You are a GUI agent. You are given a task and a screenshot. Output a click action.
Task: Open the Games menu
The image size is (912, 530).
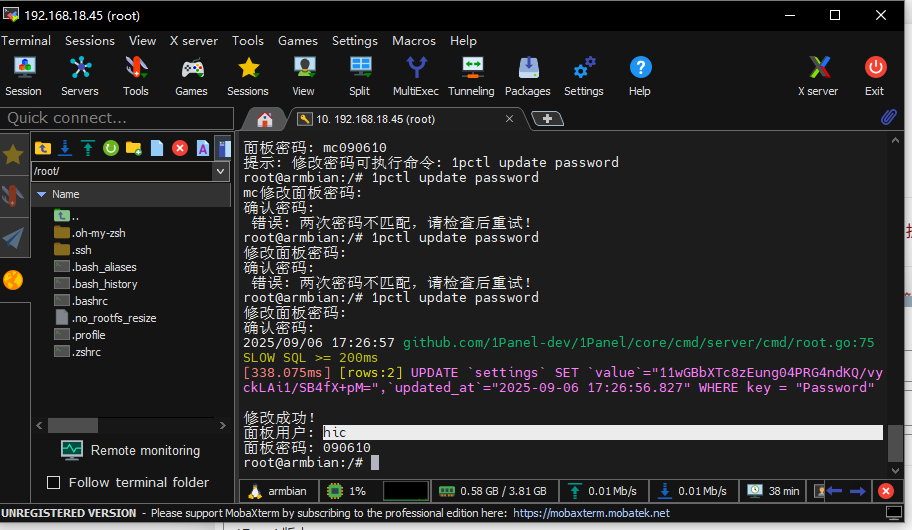pyautogui.click(x=298, y=41)
